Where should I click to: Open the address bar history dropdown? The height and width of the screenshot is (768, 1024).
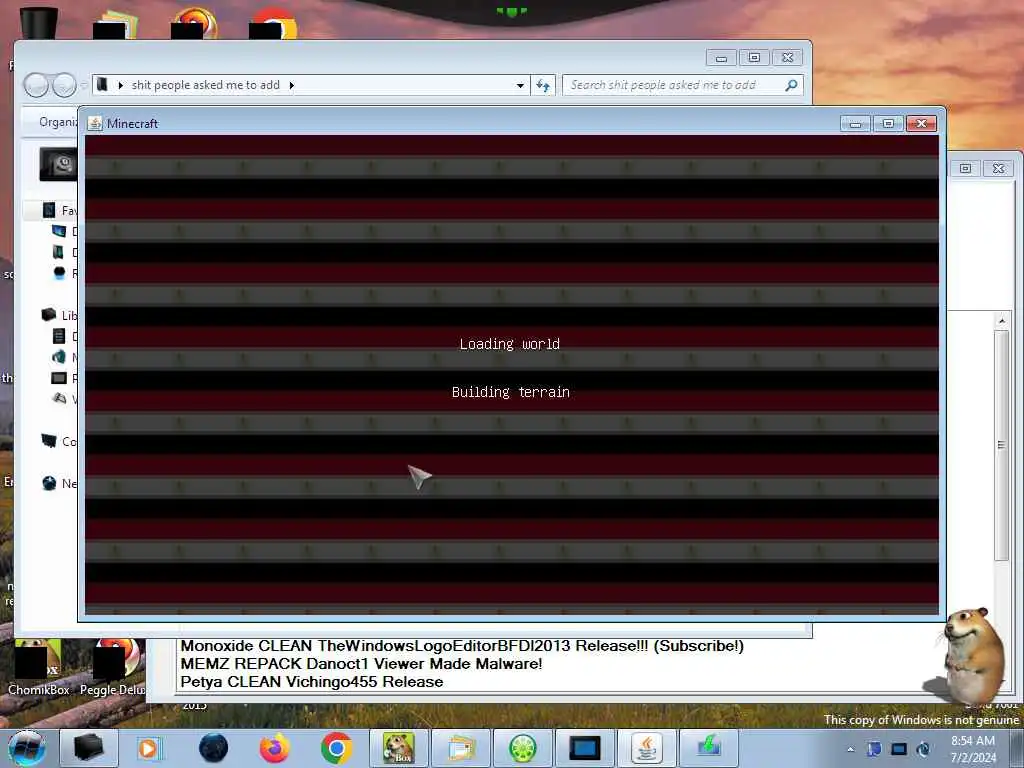[520, 86]
